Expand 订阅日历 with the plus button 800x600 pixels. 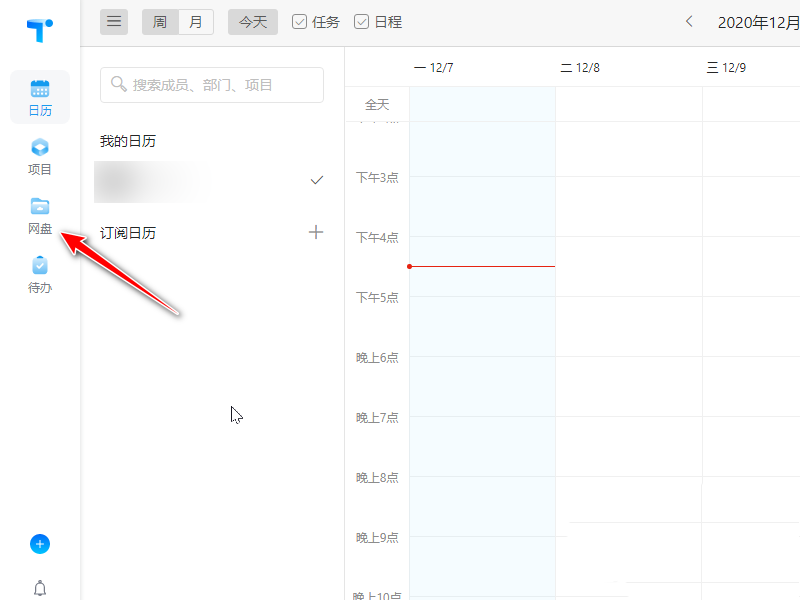[316, 232]
